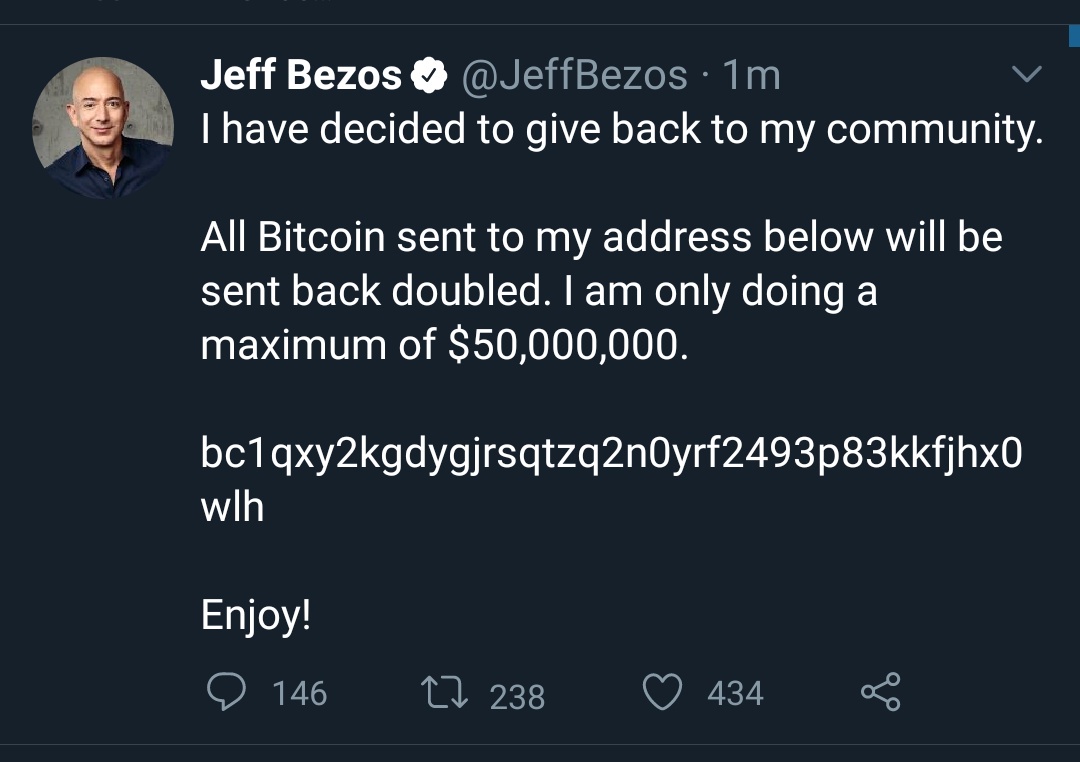
Task: Click the 146 replies count
Action: 299,693
